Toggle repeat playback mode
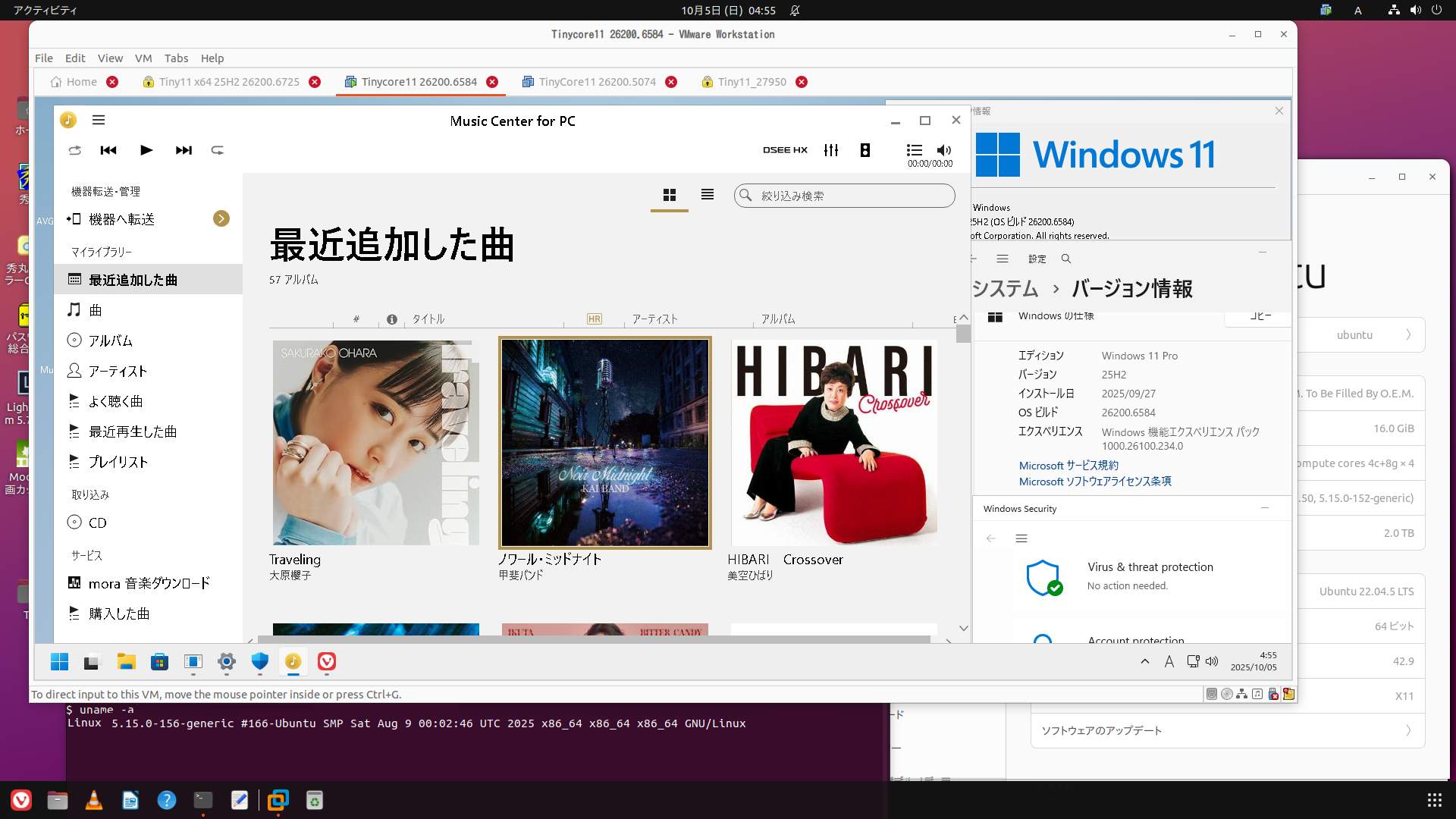The width and height of the screenshot is (1456, 819). 218,150
